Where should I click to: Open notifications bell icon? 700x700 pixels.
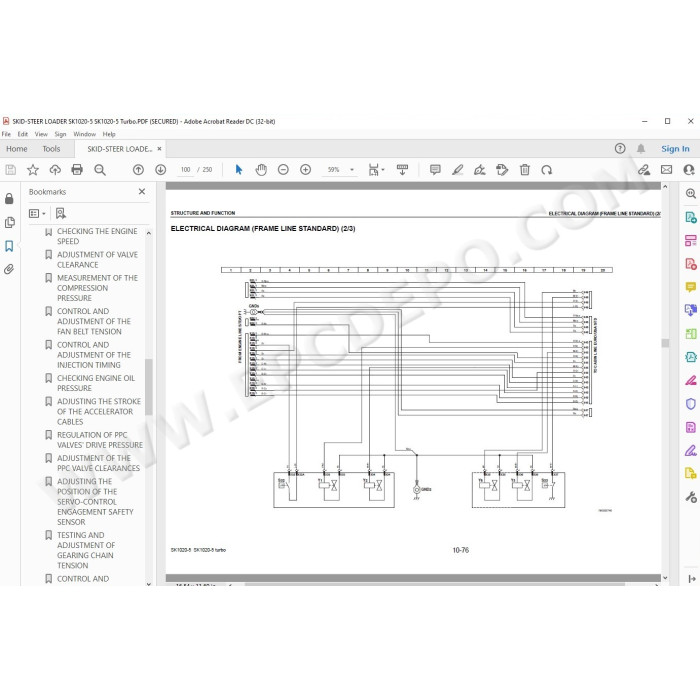[641, 149]
